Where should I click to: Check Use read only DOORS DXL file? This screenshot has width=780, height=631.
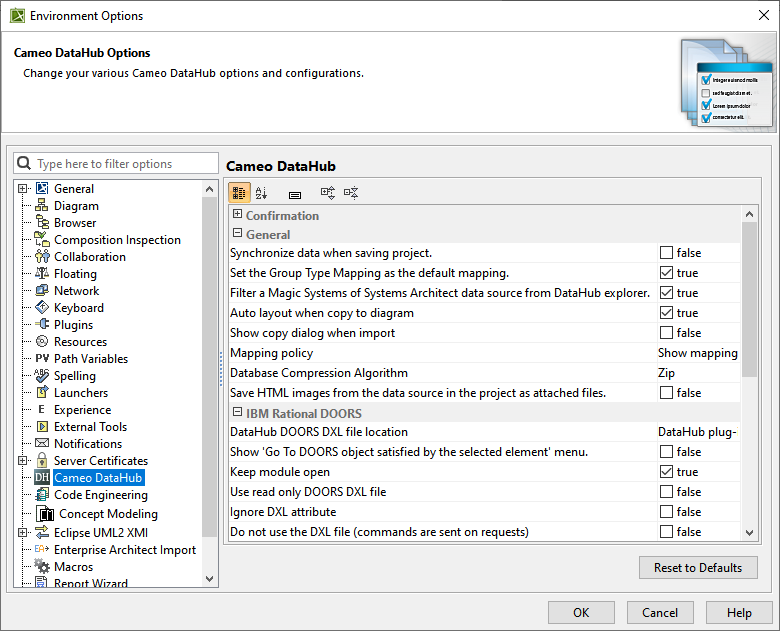[x=666, y=492]
